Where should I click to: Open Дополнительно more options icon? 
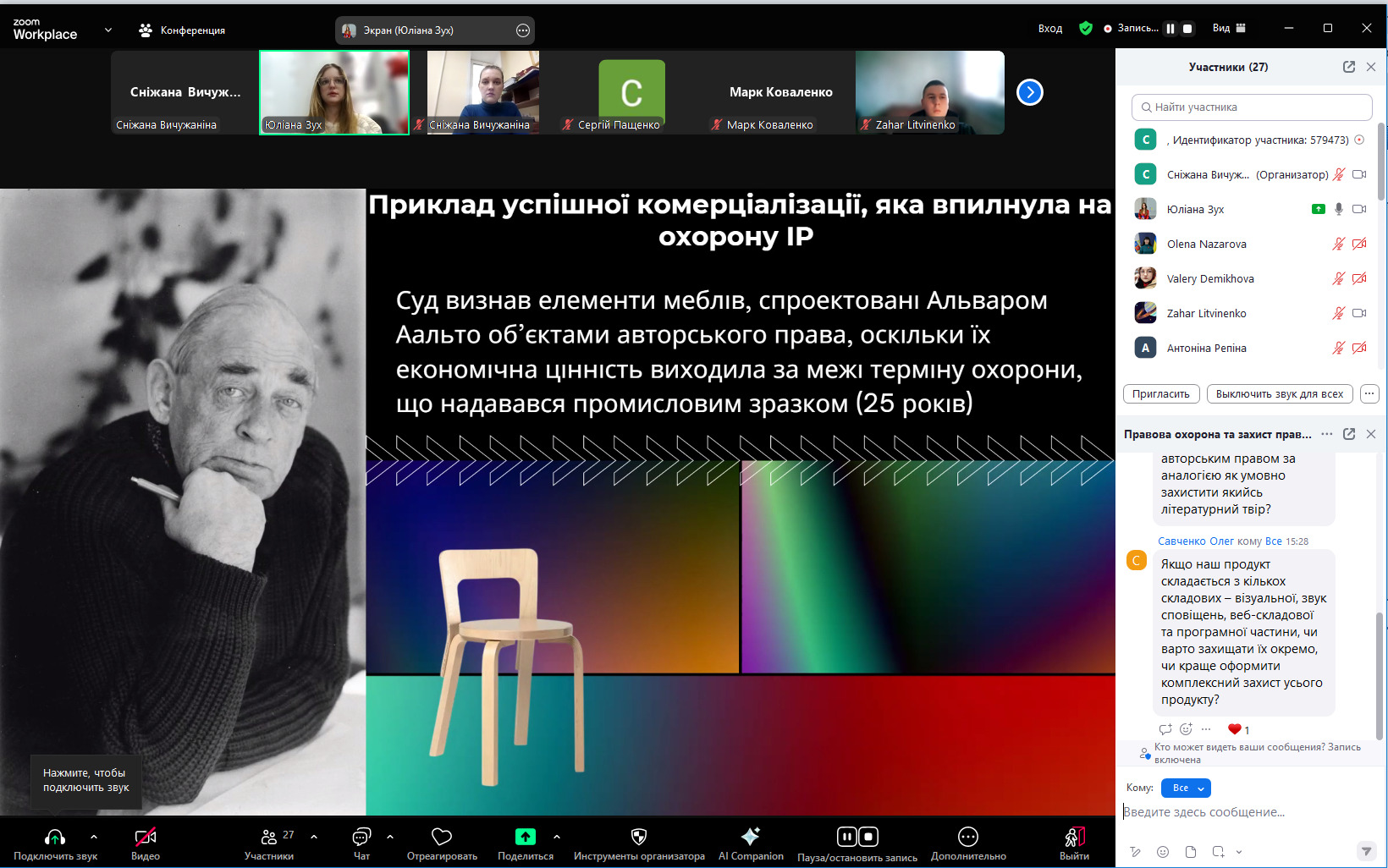968,838
